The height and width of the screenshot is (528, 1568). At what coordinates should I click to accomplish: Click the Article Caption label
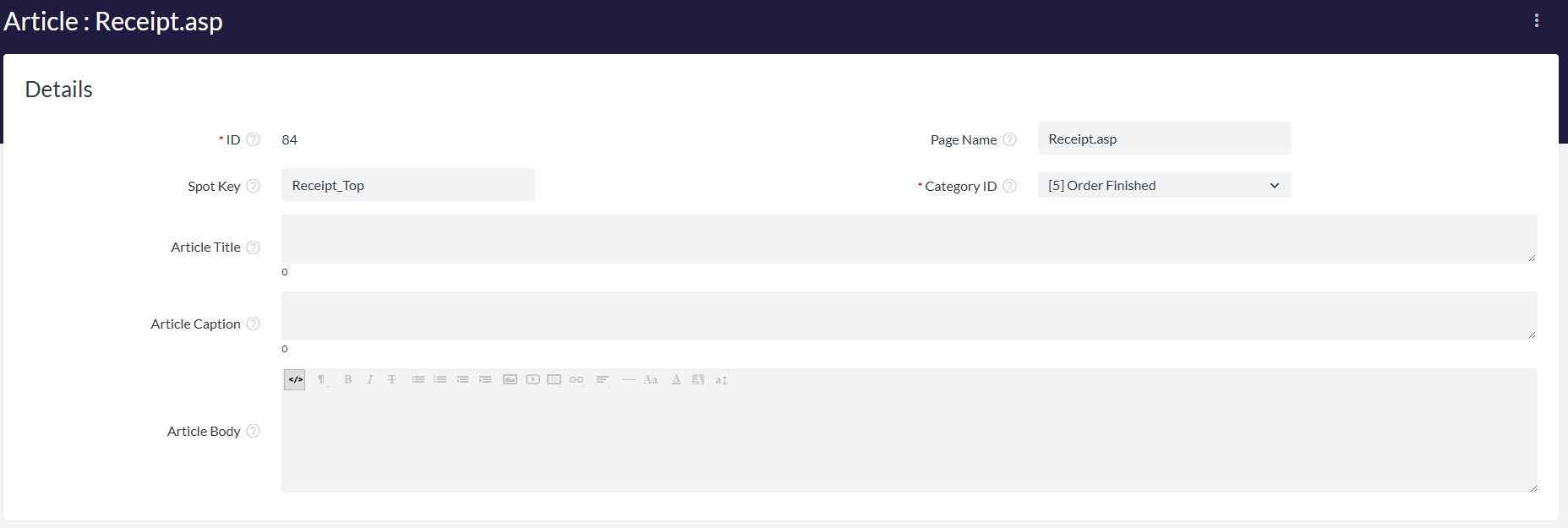[195, 324]
